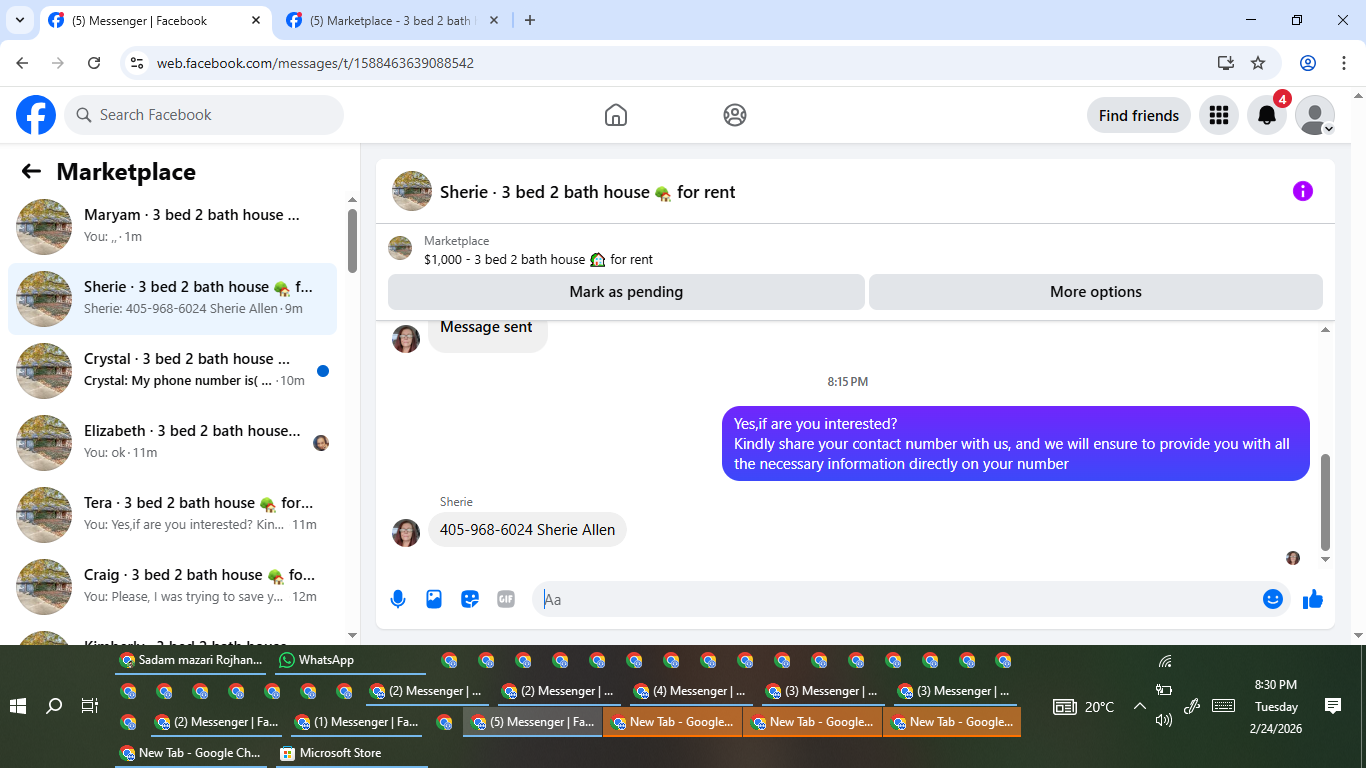Open the Windows action center icon

click(x=1332, y=706)
